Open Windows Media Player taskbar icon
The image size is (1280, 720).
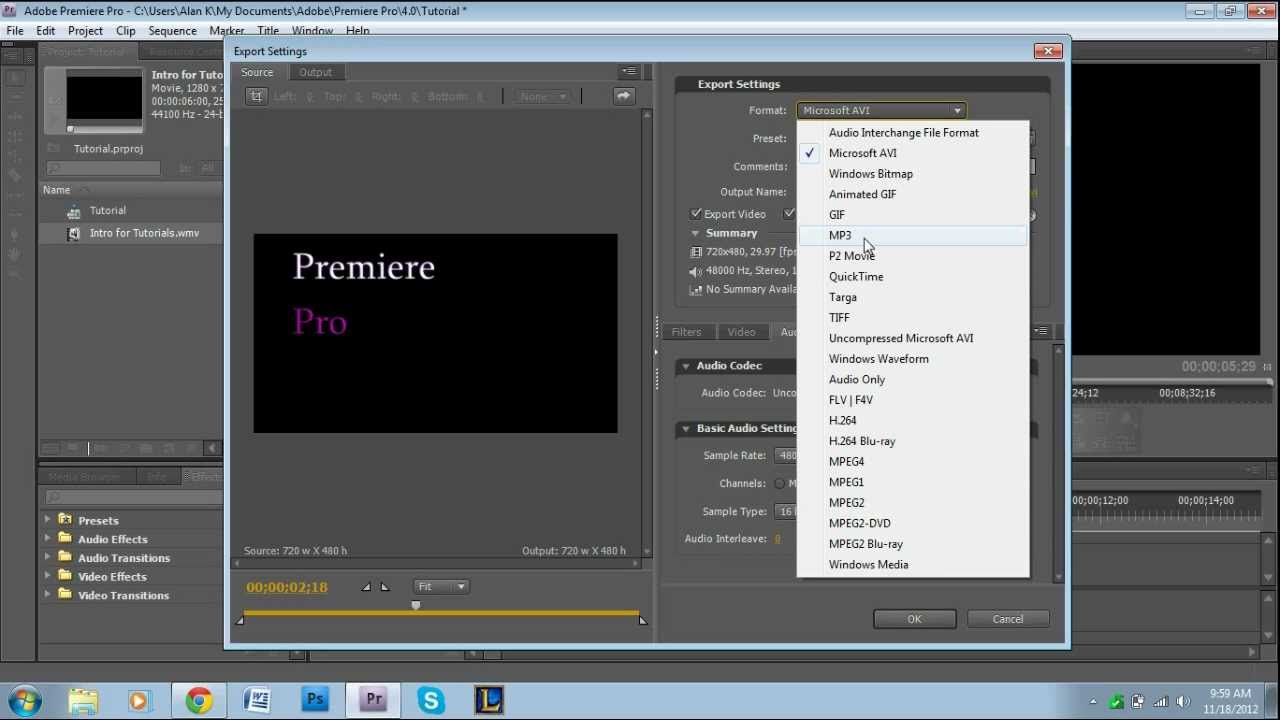tap(139, 700)
